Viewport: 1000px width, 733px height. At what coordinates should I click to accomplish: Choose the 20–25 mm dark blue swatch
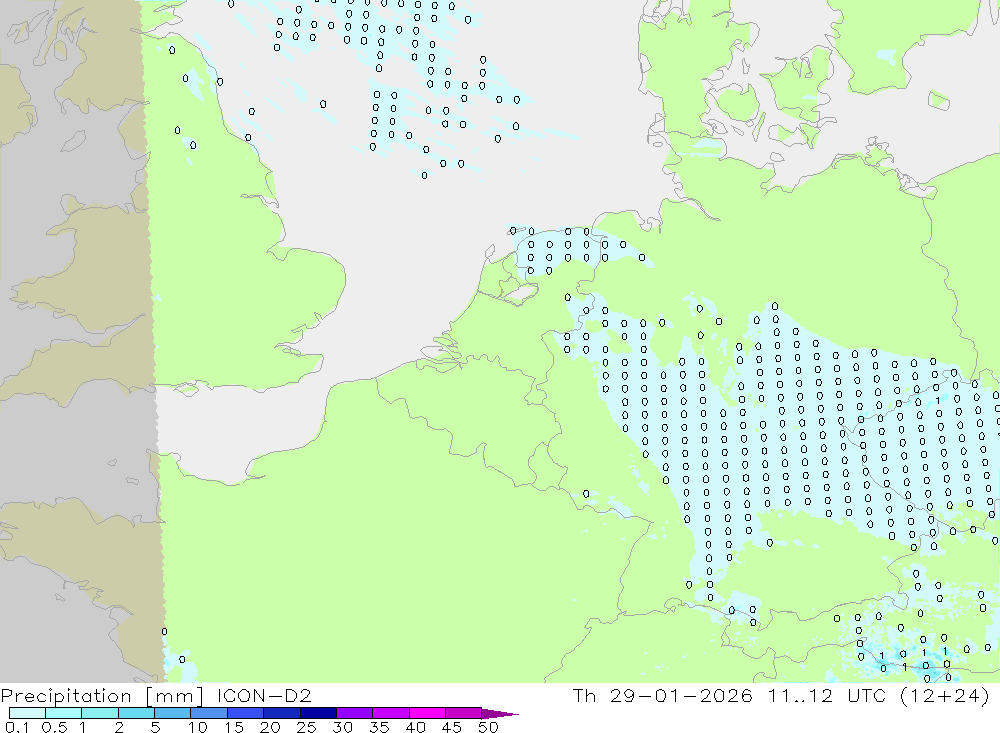(282, 713)
